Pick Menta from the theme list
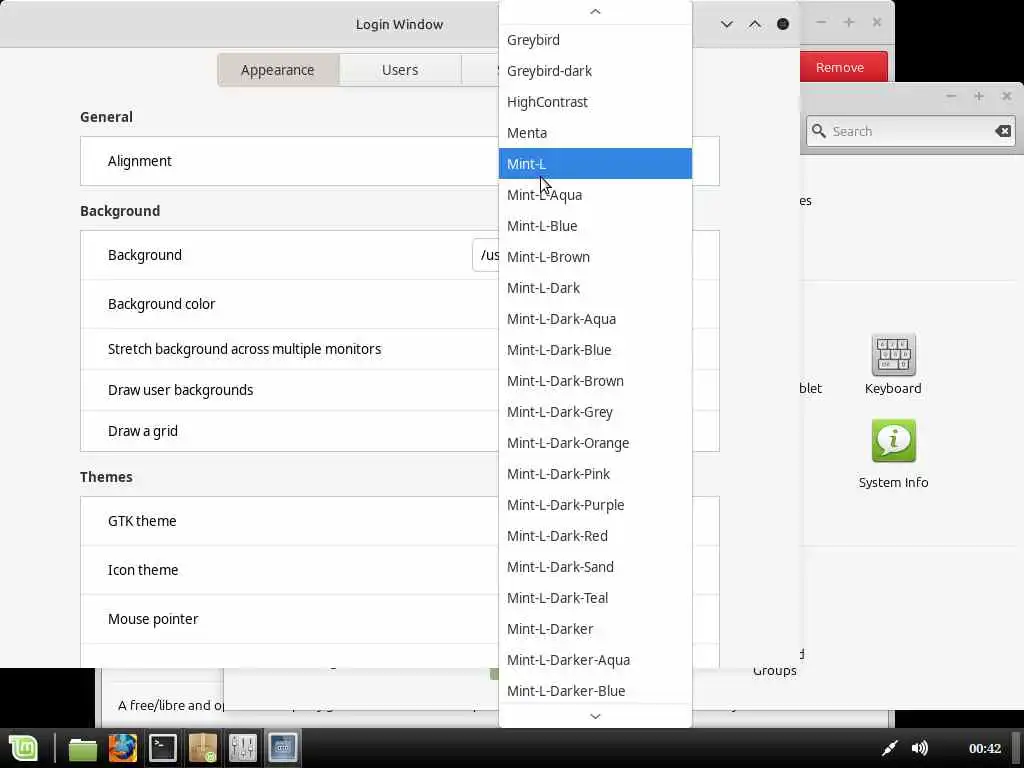Image resolution: width=1024 pixels, height=768 pixels. 595,133
